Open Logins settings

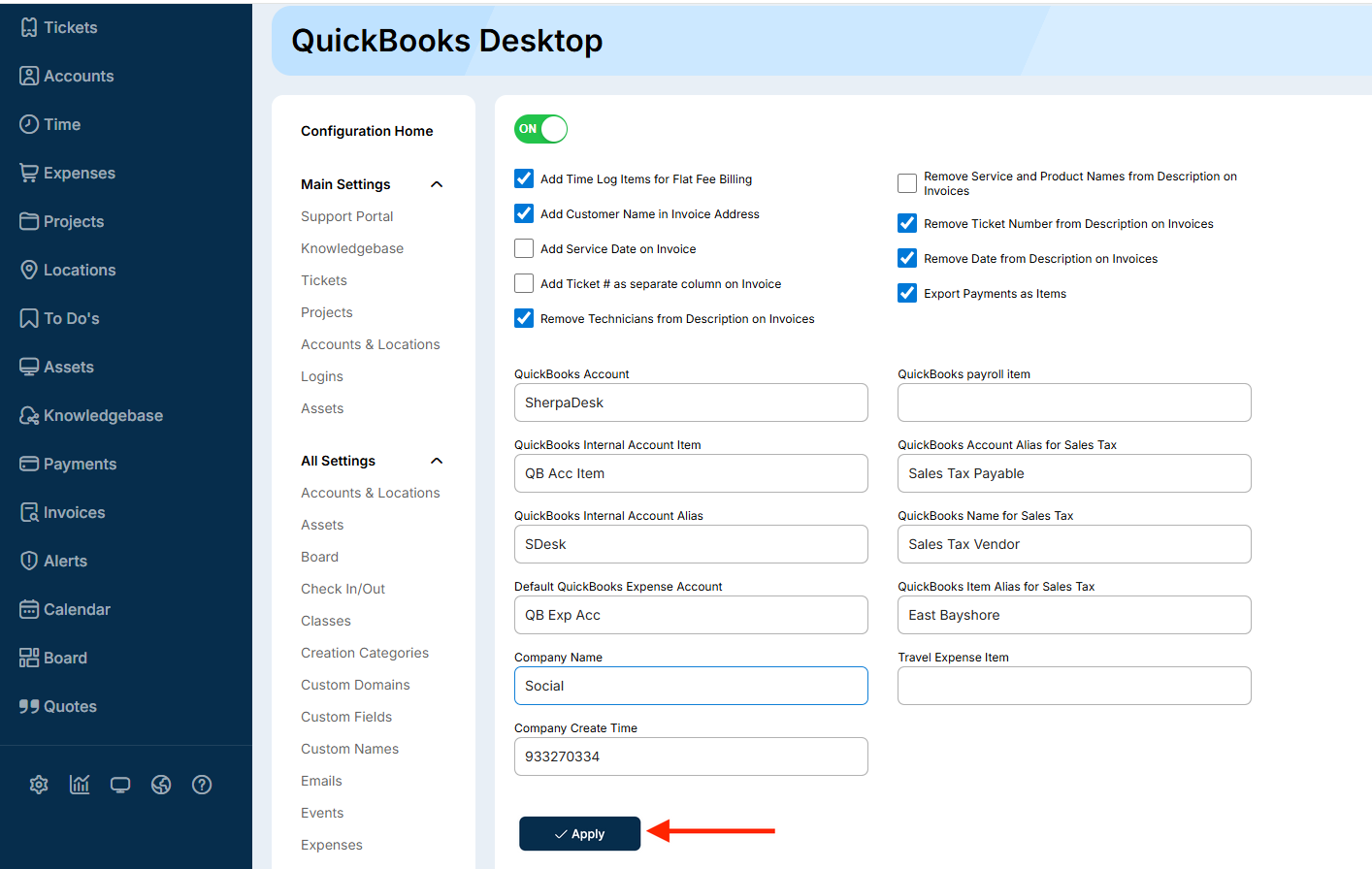coord(322,376)
